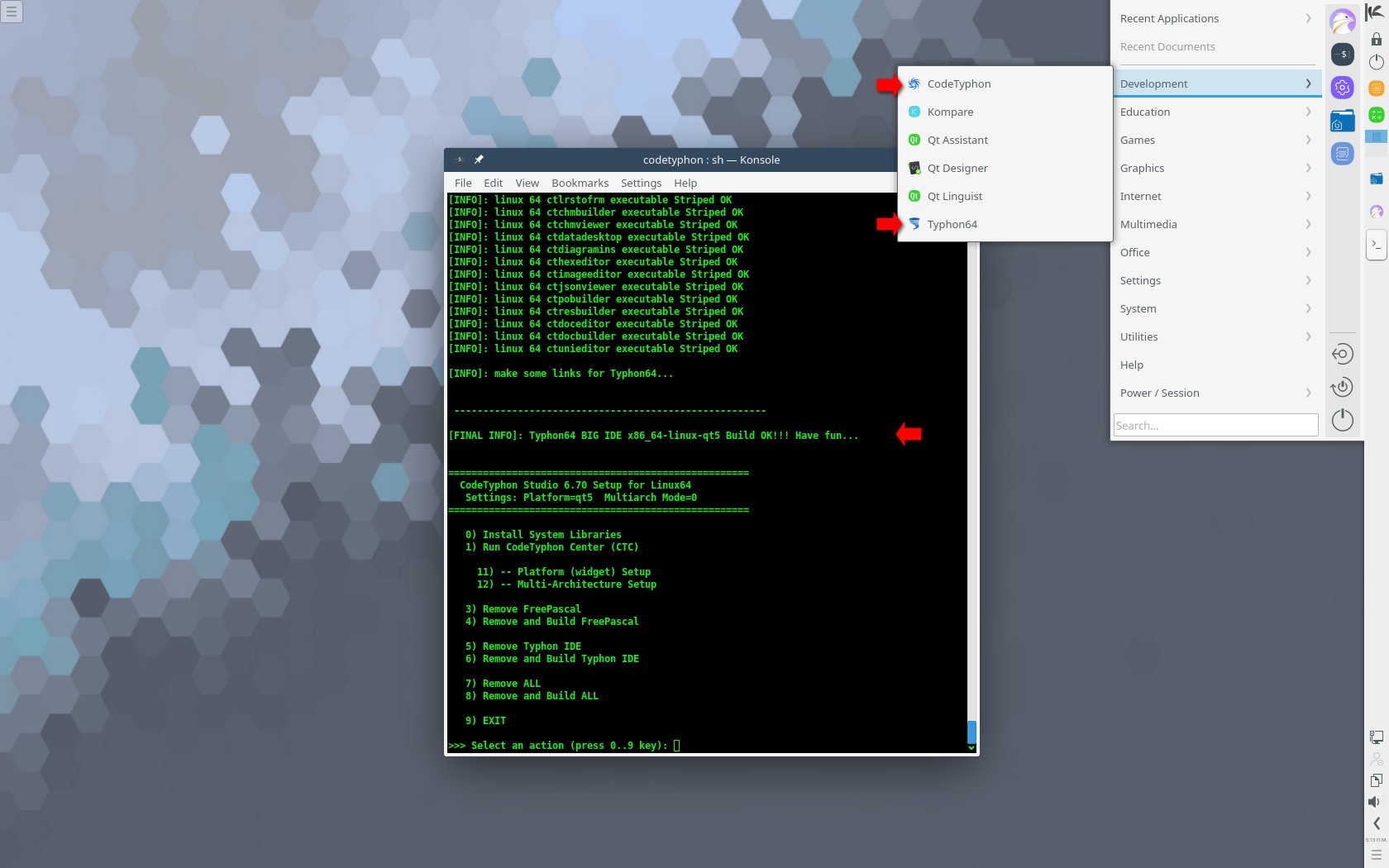1389x868 pixels.
Task: Open the Help menu in Konsole
Action: (x=685, y=183)
